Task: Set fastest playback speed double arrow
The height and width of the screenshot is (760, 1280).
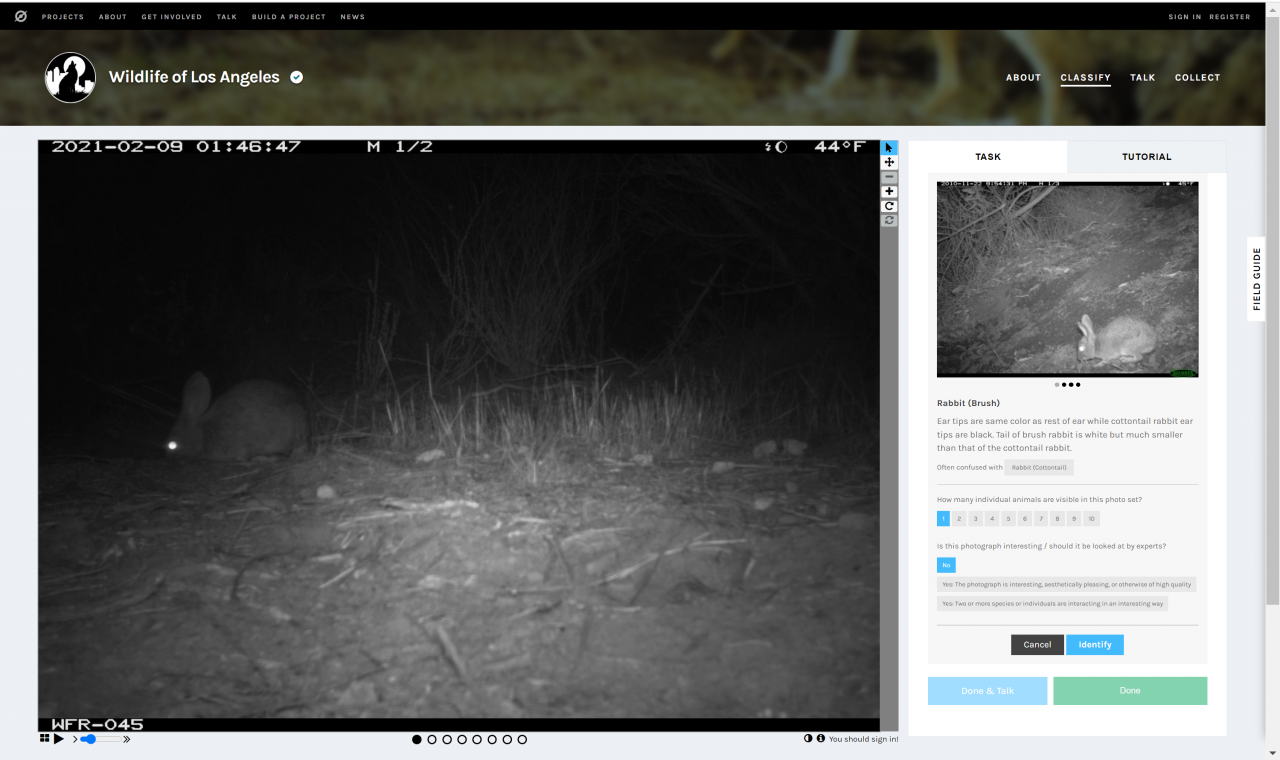Action: 127,739
